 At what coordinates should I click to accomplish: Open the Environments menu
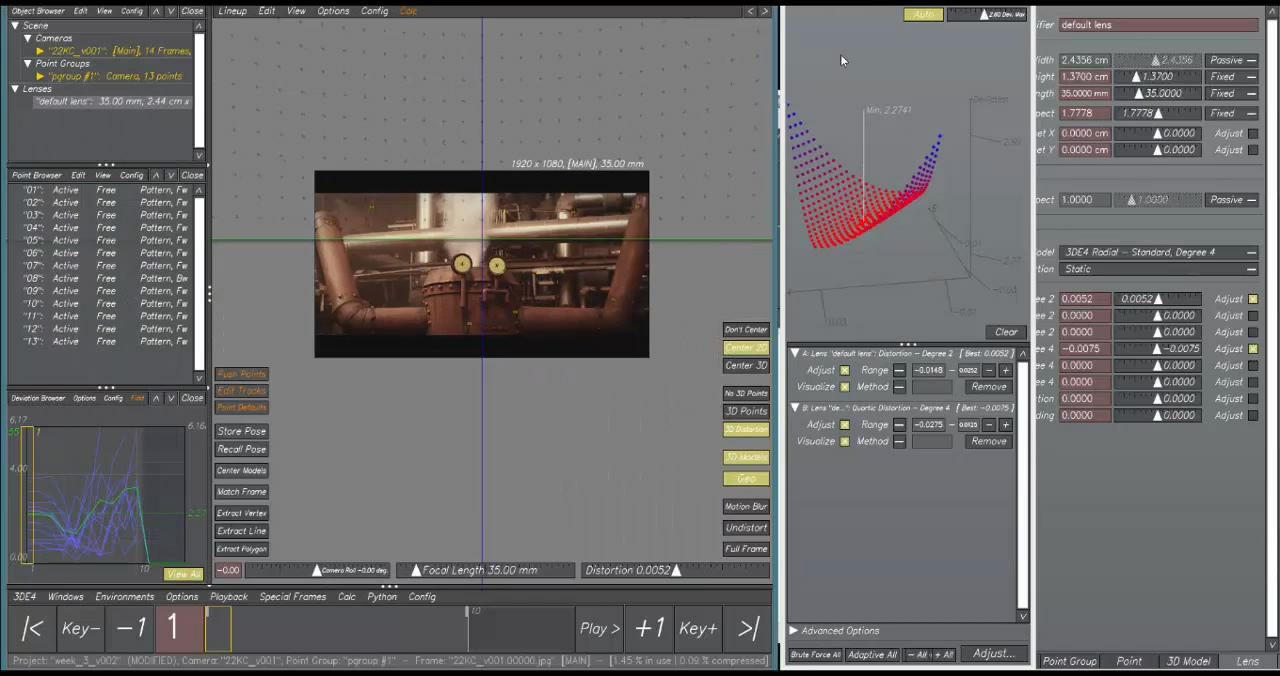click(125, 597)
